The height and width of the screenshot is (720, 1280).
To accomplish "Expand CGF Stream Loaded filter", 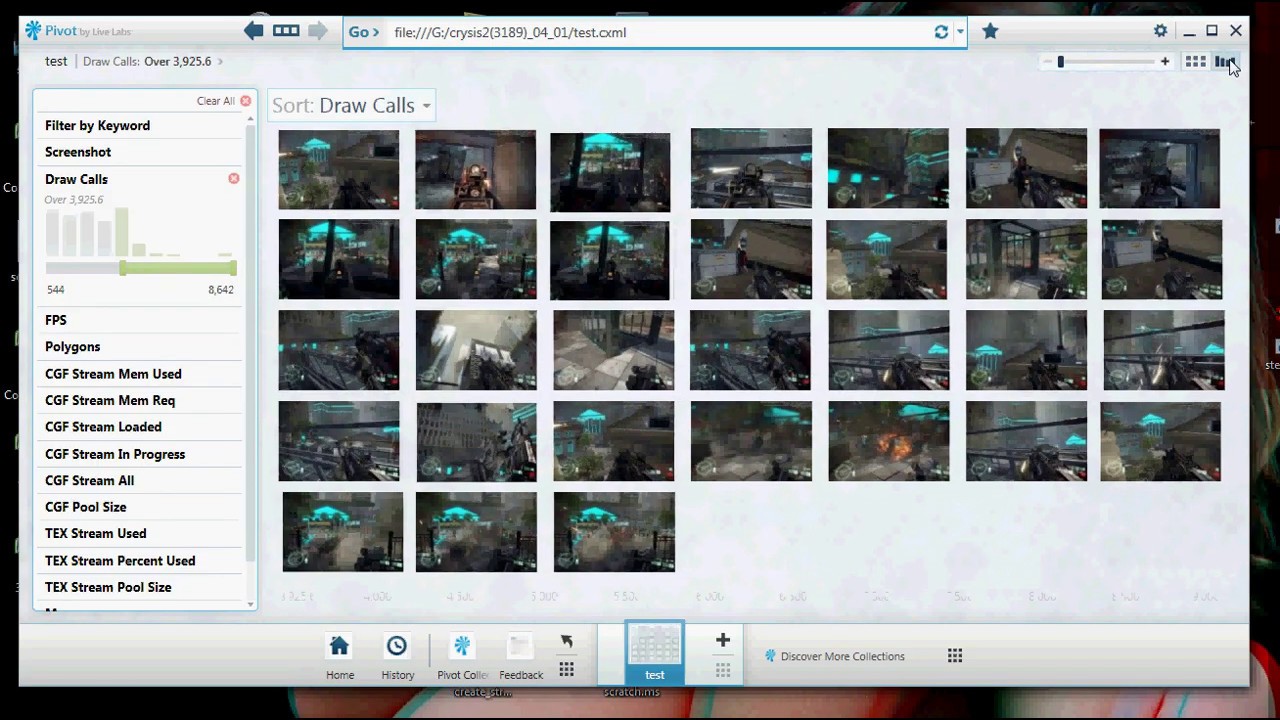I will pos(103,427).
